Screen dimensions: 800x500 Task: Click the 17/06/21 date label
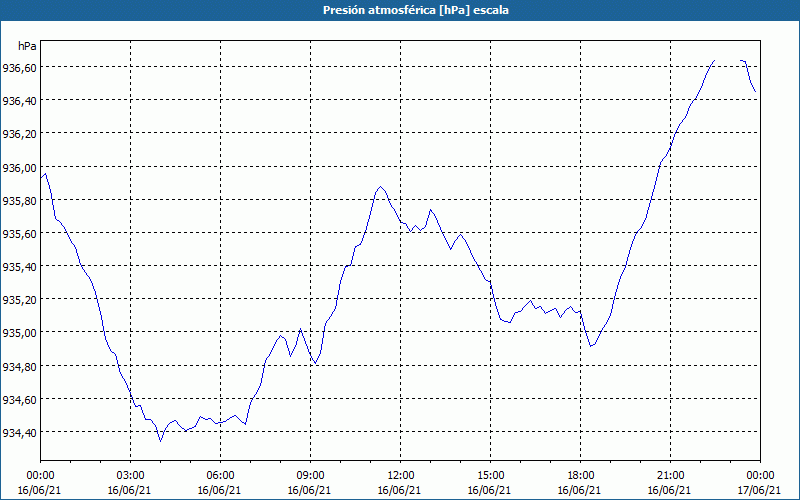760,490
